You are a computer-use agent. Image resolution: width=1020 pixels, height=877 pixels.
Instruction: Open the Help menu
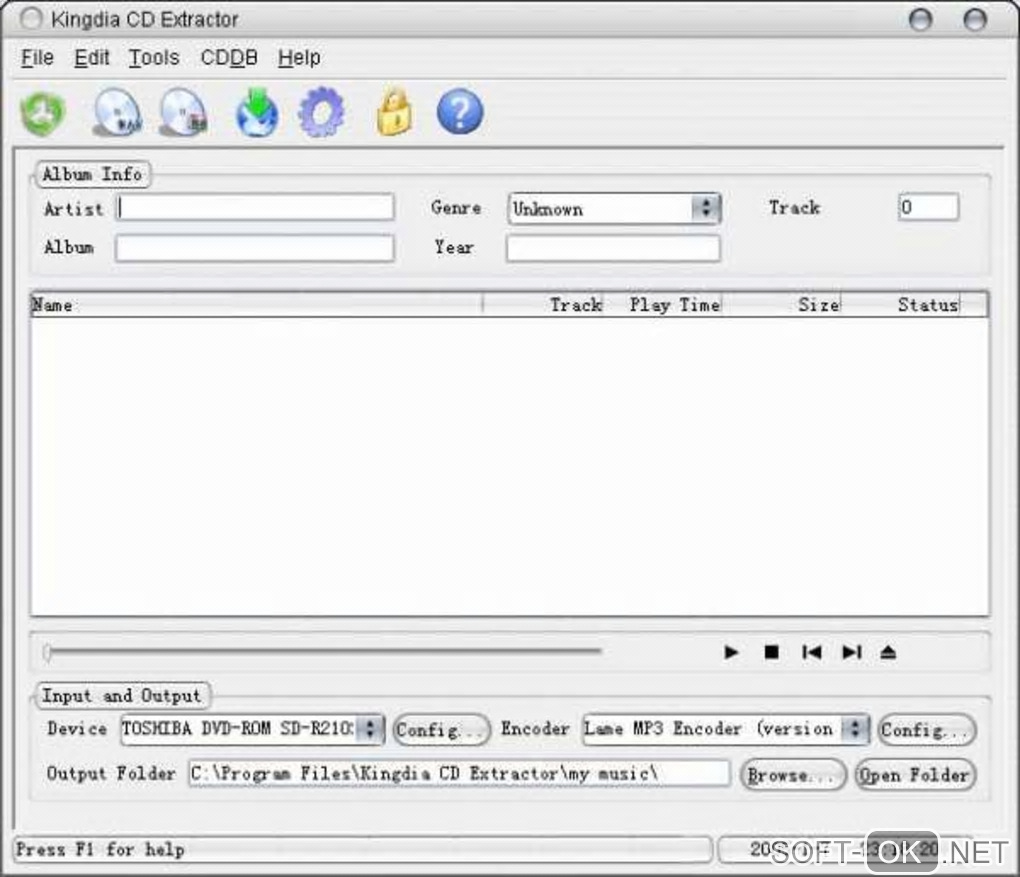click(299, 57)
